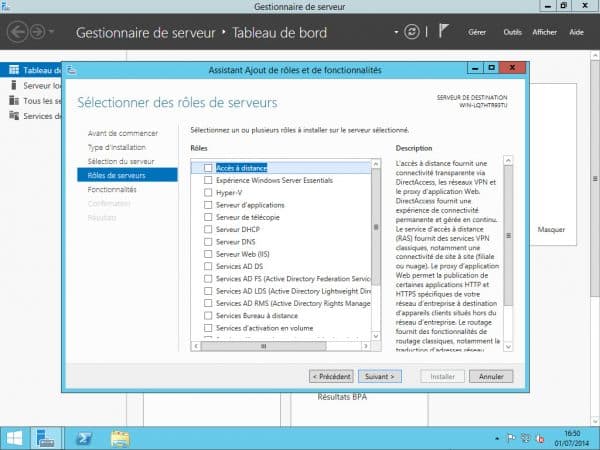Viewport: 600px width, 450px height.
Task: Click the back navigation arrow in Server Manager
Action: tap(18, 32)
